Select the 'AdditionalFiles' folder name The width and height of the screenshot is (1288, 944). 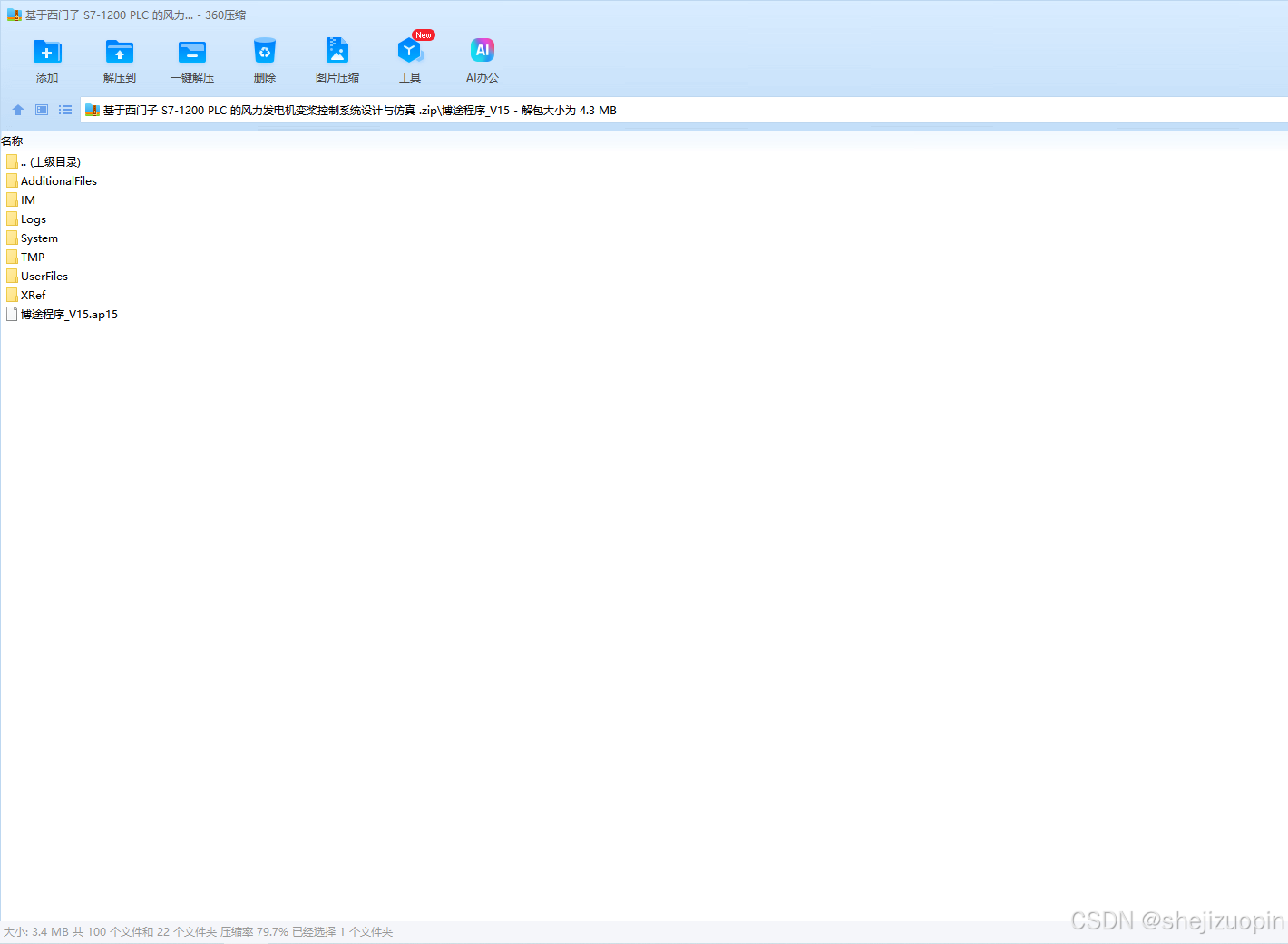click(x=59, y=181)
